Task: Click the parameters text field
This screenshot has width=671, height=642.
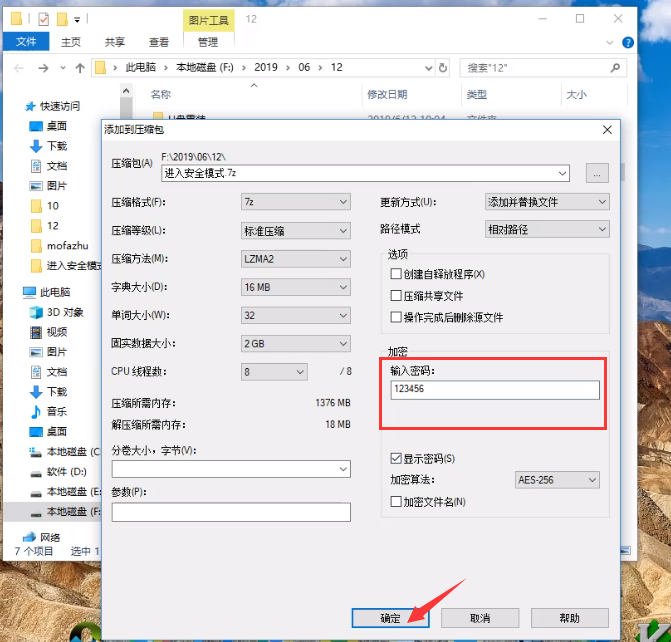Action: [231, 512]
